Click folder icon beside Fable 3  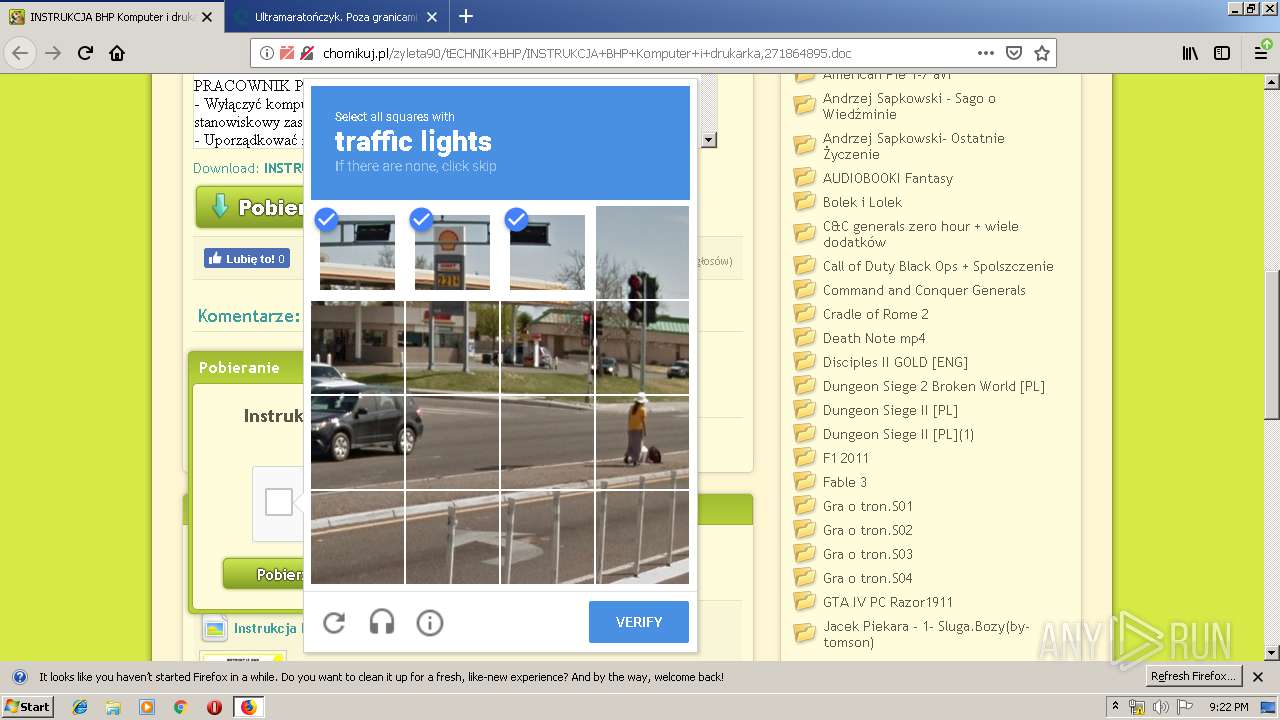coord(804,482)
